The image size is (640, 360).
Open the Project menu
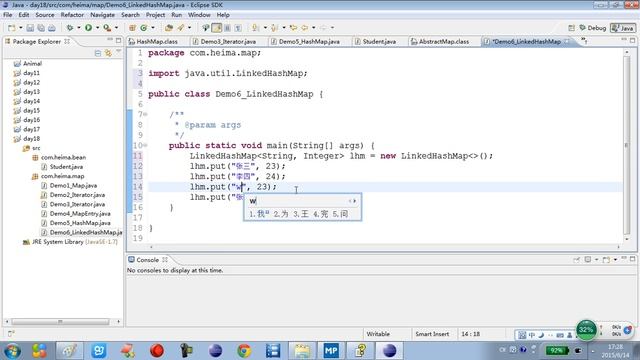(x=156, y=15)
